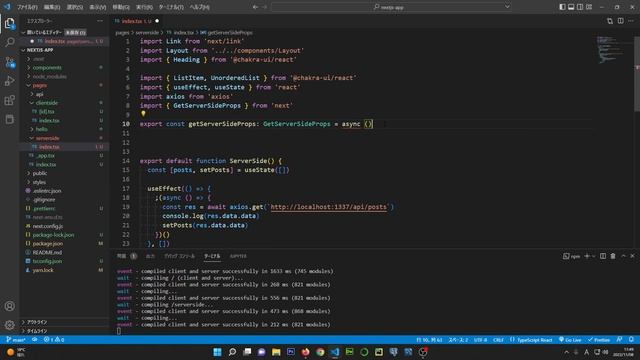This screenshot has width=640, height=360.
Task: Open Windows Start menu
Action: coord(217,352)
